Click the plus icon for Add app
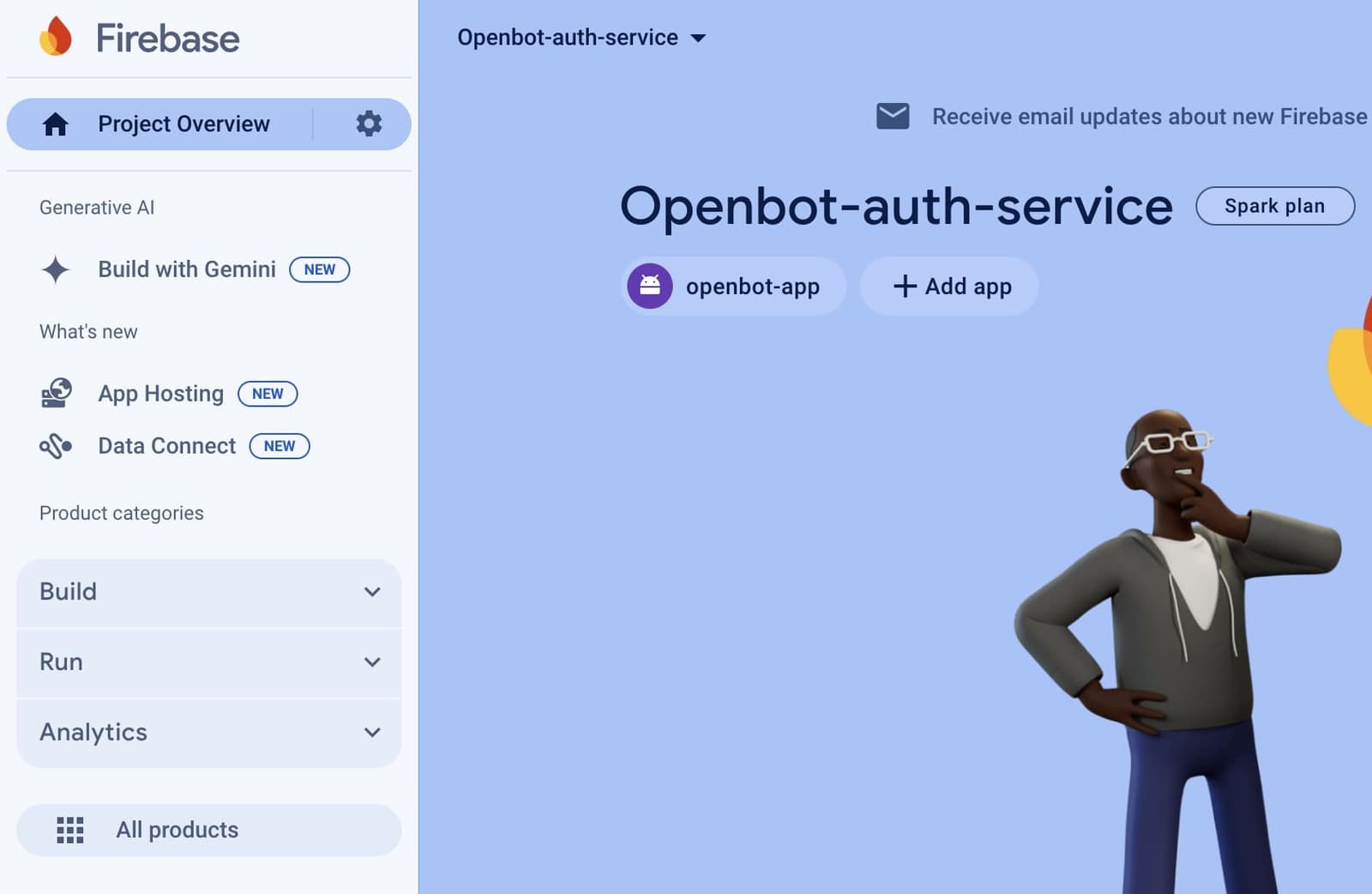Screen dimensions: 1372x894 905,286
